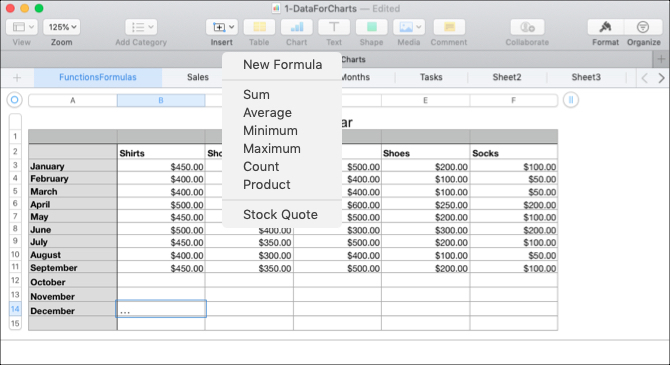Viewport: 670px width, 365px height.
Task: Switch to the FunctionsFormulas sheet tab
Action: tap(98, 77)
